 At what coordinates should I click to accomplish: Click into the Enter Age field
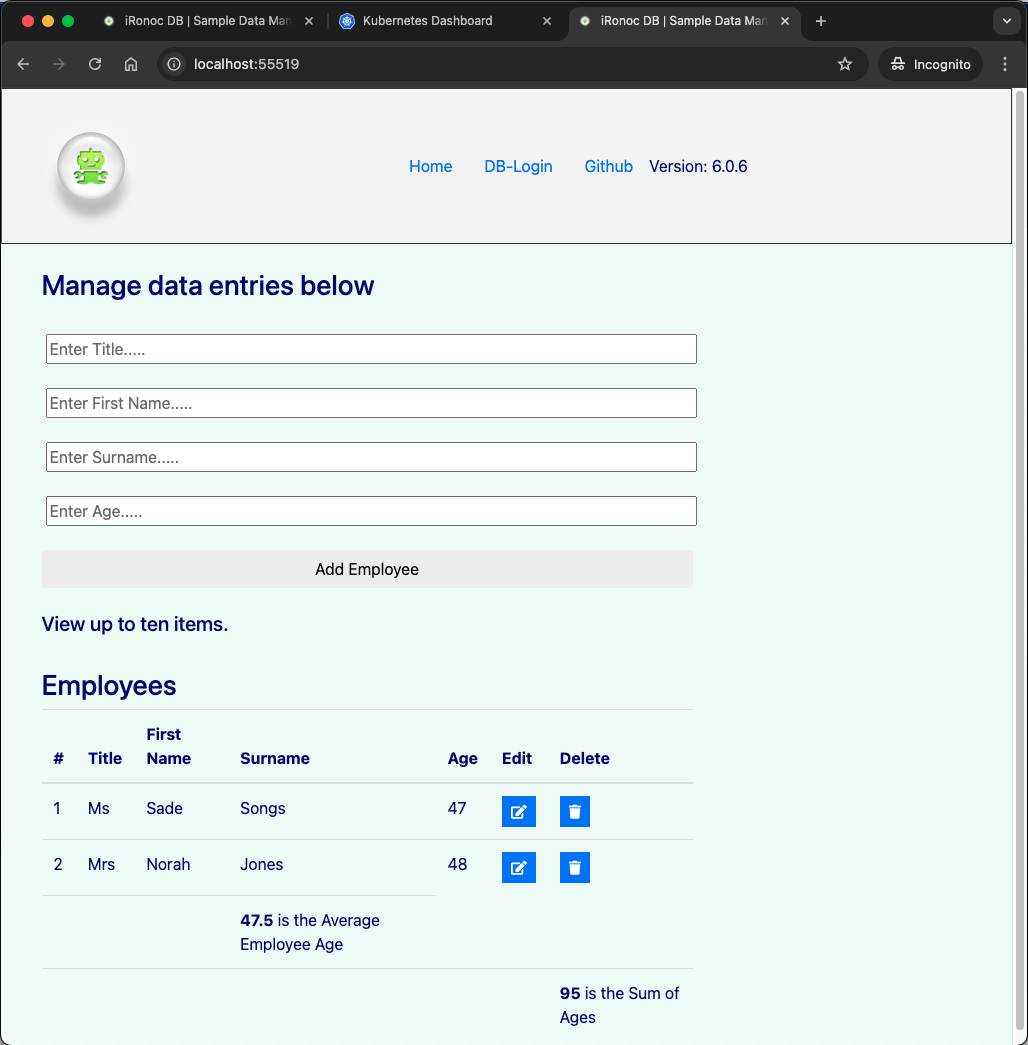(x=371, y=511)
